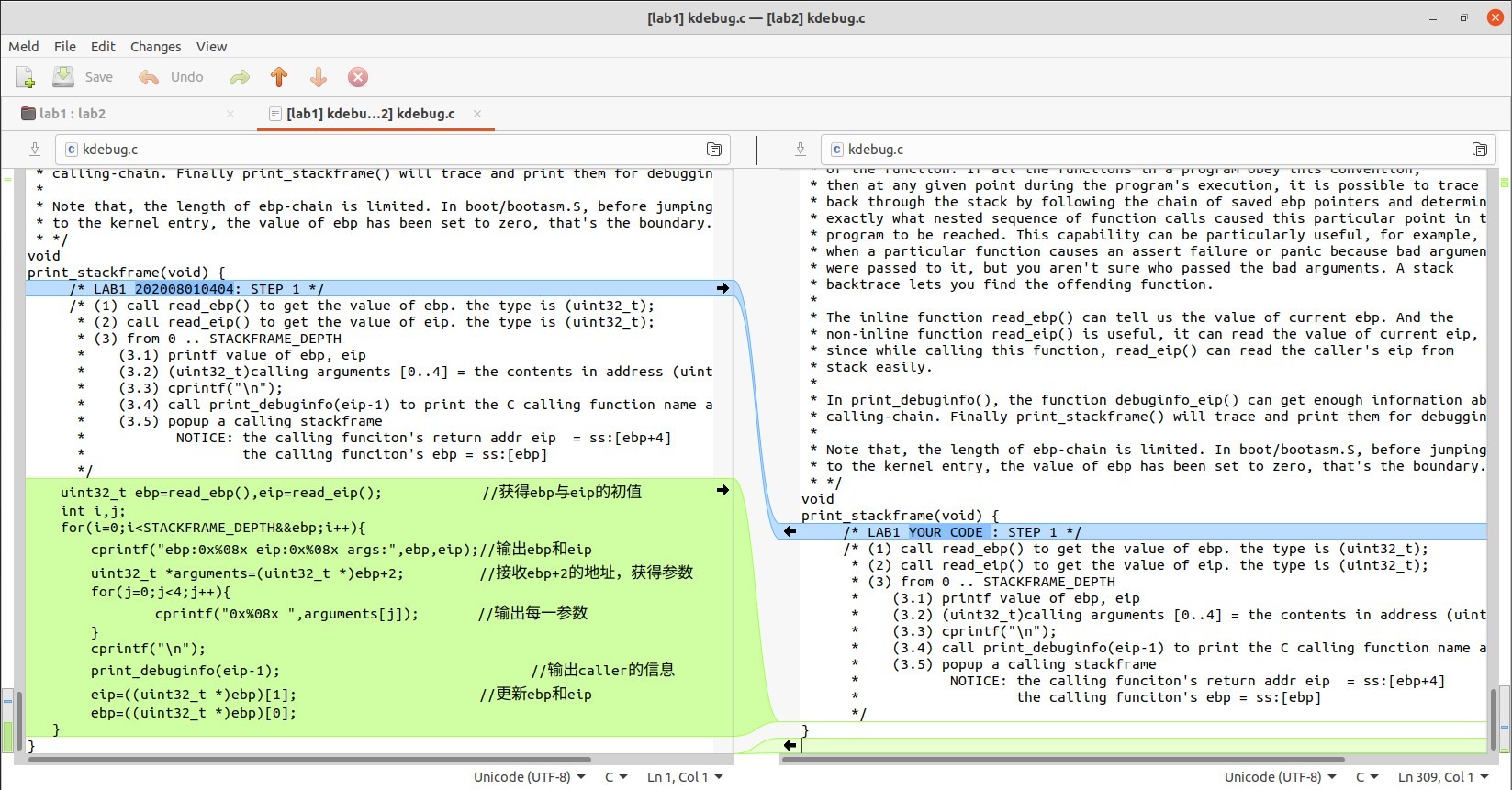Open the File menu

click(x=65, y=47)
